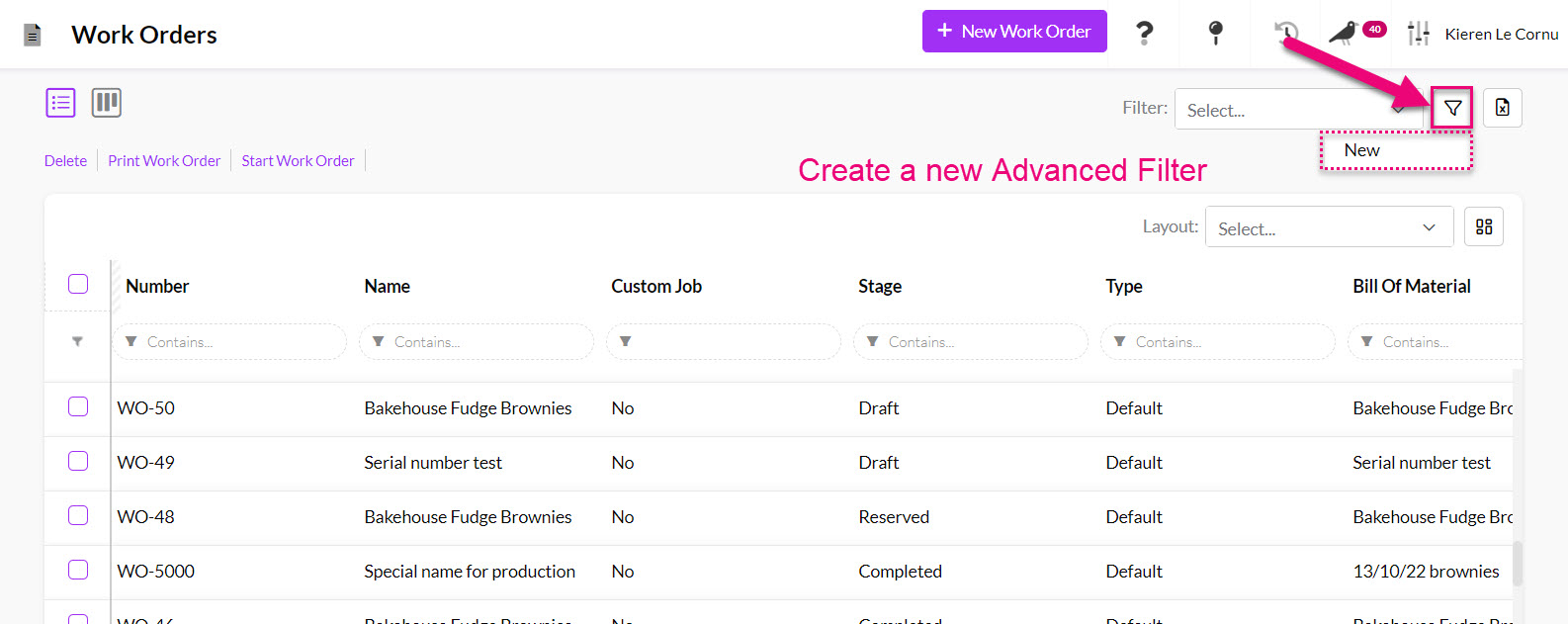
Task: Open the help question mark icon
Action: [1144, 34]
